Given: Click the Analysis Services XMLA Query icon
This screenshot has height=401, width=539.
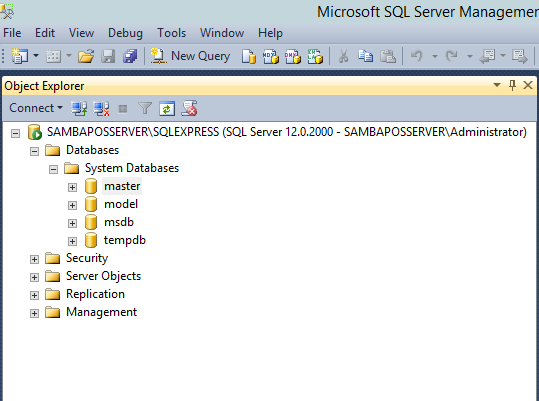Looking at the screenshot, I should tap(315, 56).
